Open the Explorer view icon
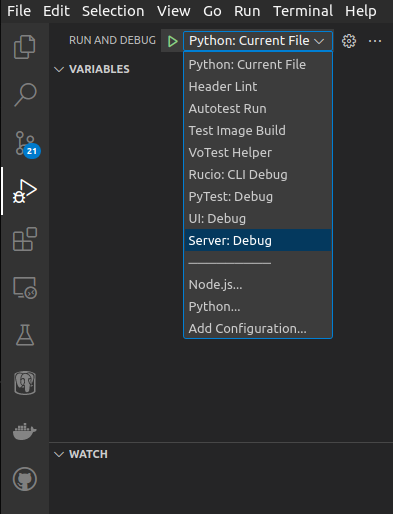 [25, 47]
